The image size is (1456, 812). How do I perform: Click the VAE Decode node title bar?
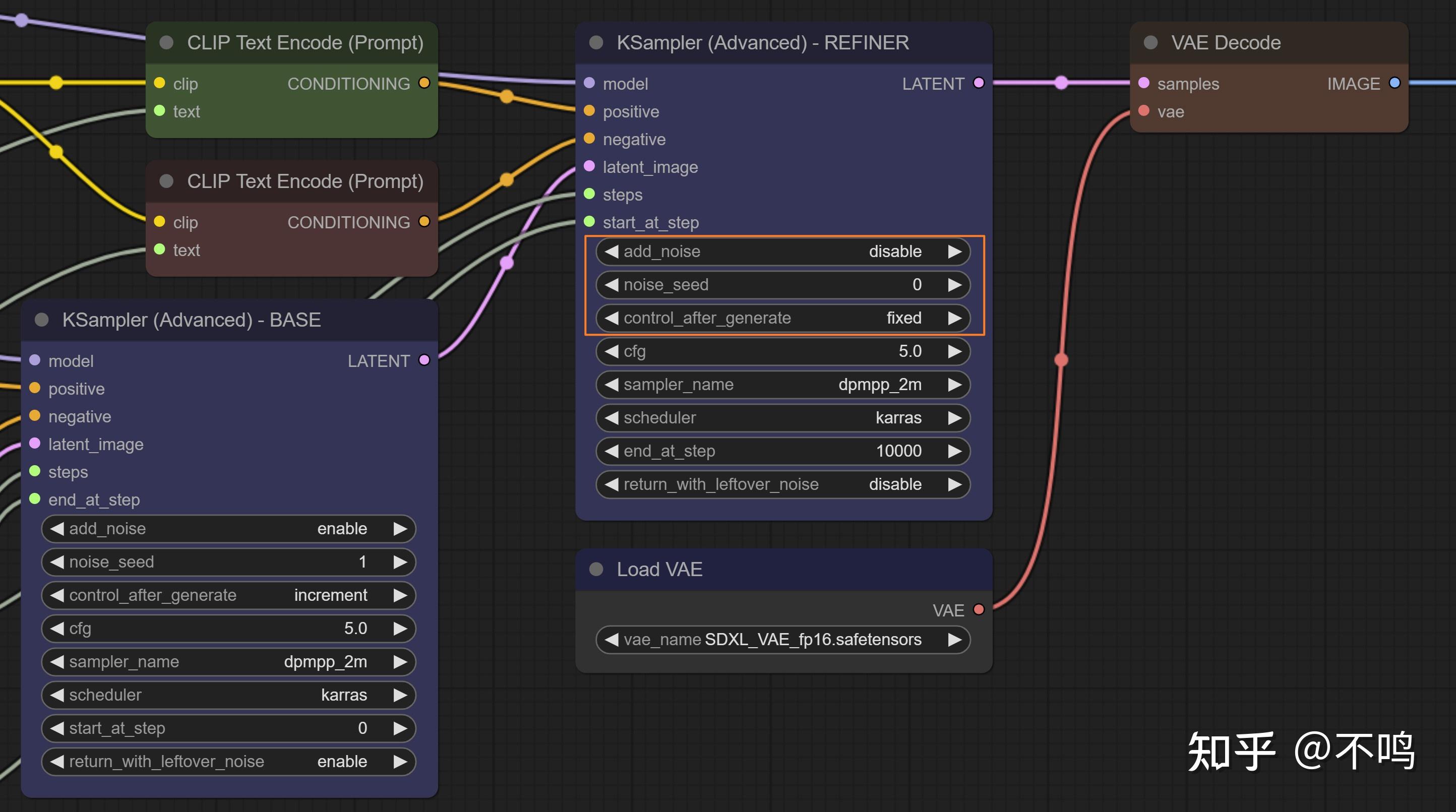point(1226,42)
